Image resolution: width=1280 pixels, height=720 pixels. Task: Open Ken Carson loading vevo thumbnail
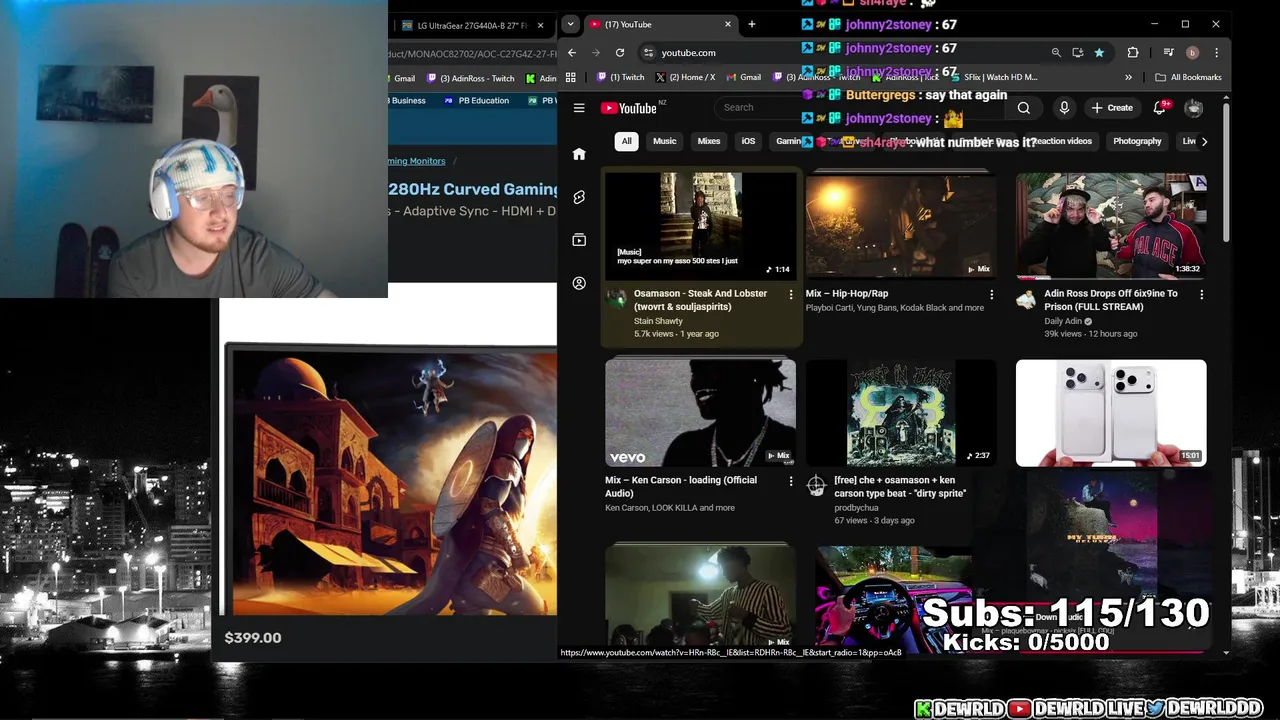tap(700, 413)
